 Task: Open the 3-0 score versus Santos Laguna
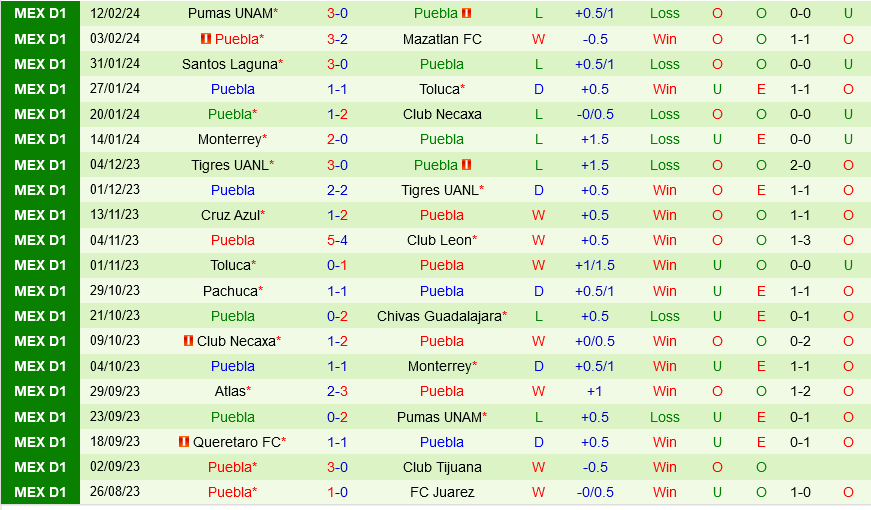click(337, 64)
